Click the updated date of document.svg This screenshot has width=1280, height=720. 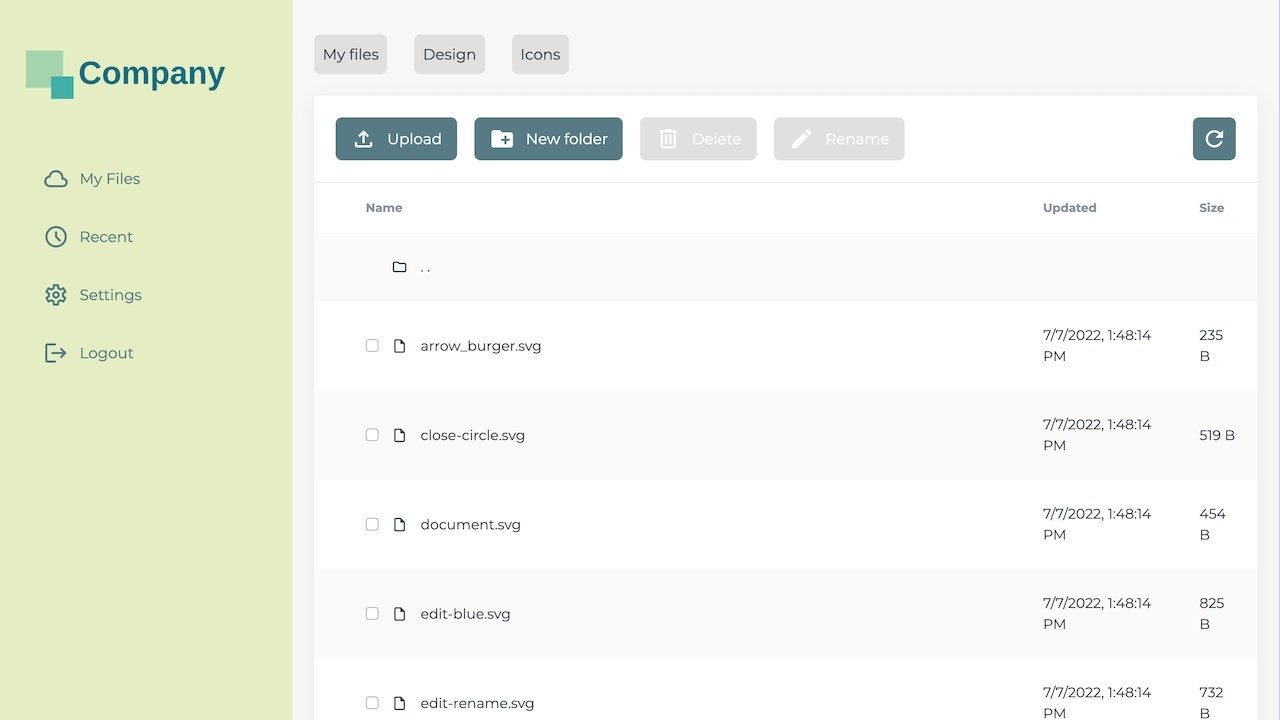point(1097,524)
